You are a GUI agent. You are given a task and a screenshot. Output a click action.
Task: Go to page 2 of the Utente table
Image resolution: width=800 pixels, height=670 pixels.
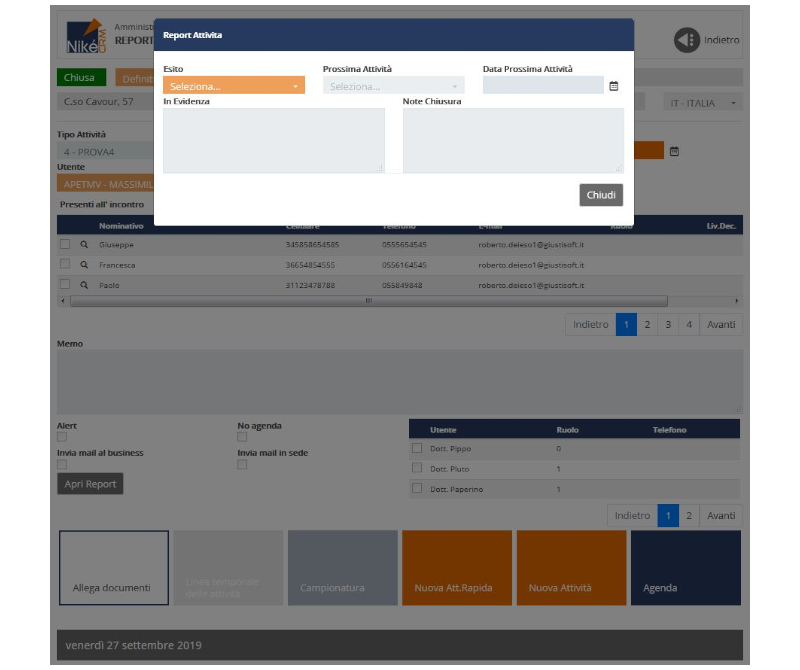689,515
